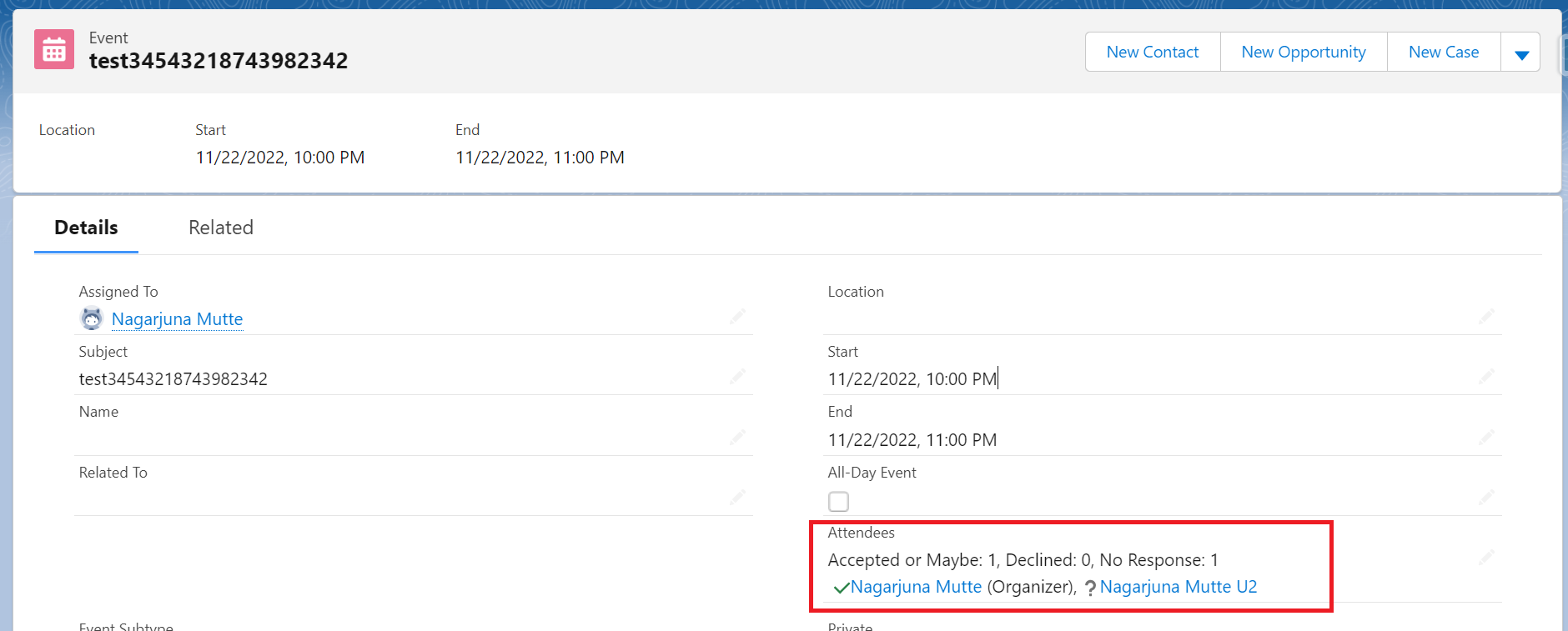Click the pink Event calendar icon

pyautogui.click(x=54, y=50)
